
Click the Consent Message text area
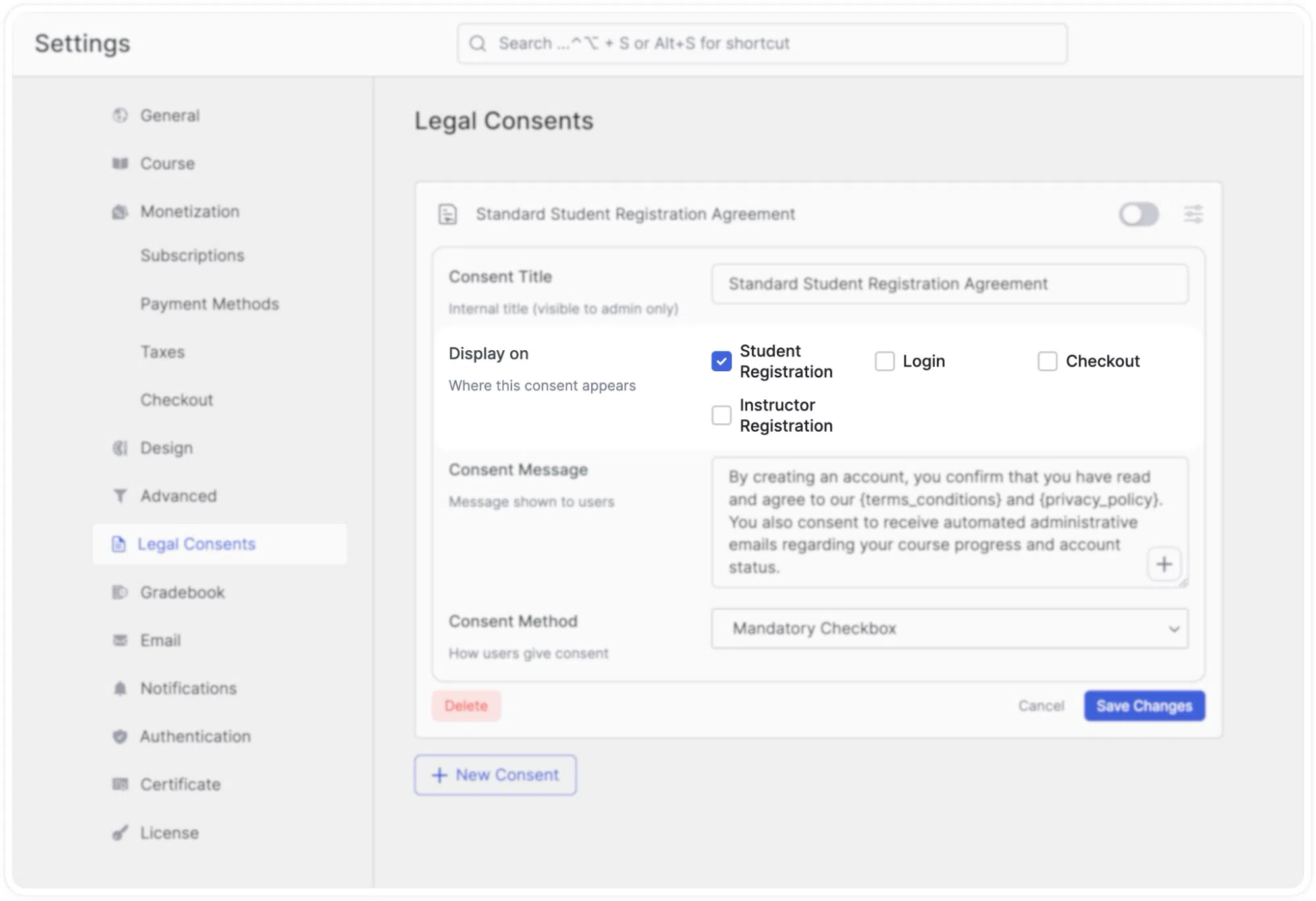pyautogui.click(x=950, y=522)
